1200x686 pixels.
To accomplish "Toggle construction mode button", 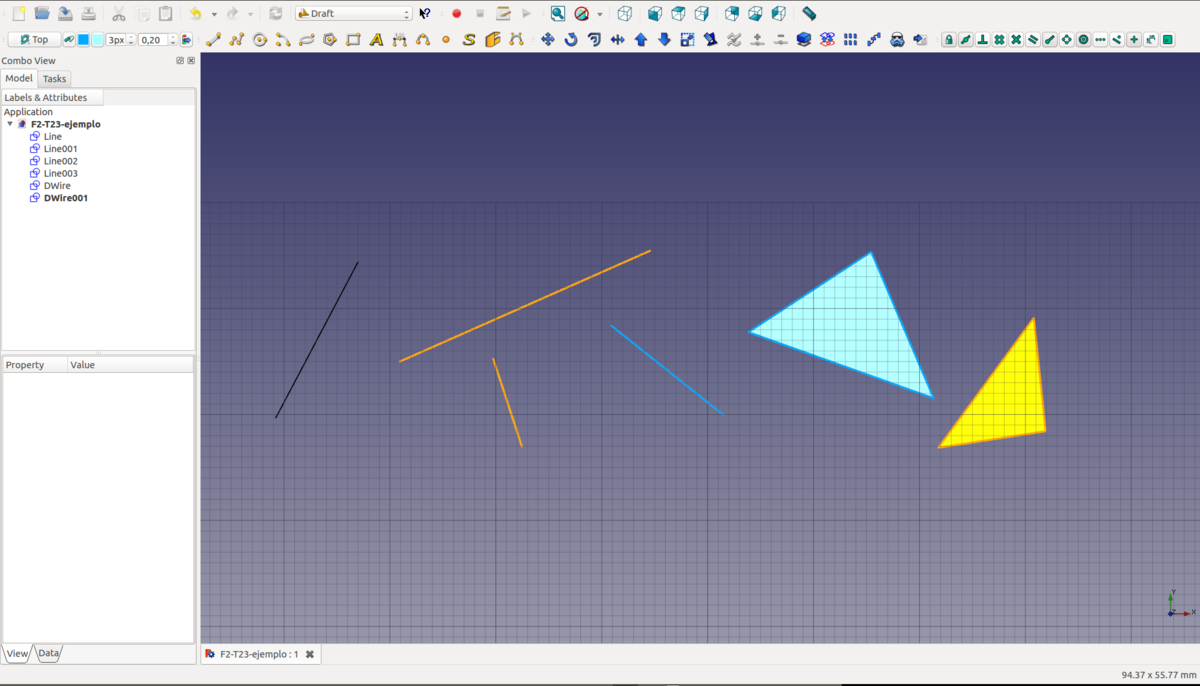I will click(x=69, y=40).
